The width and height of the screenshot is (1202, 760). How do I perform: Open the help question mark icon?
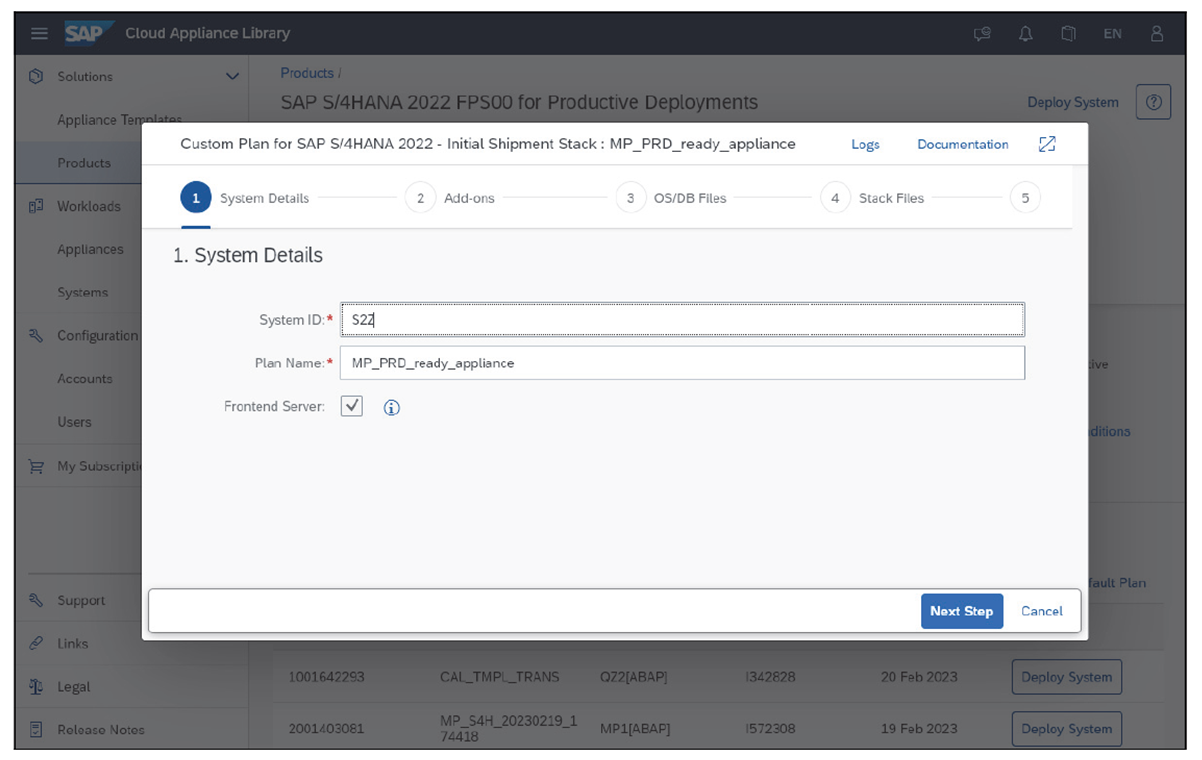point(1153,101)
